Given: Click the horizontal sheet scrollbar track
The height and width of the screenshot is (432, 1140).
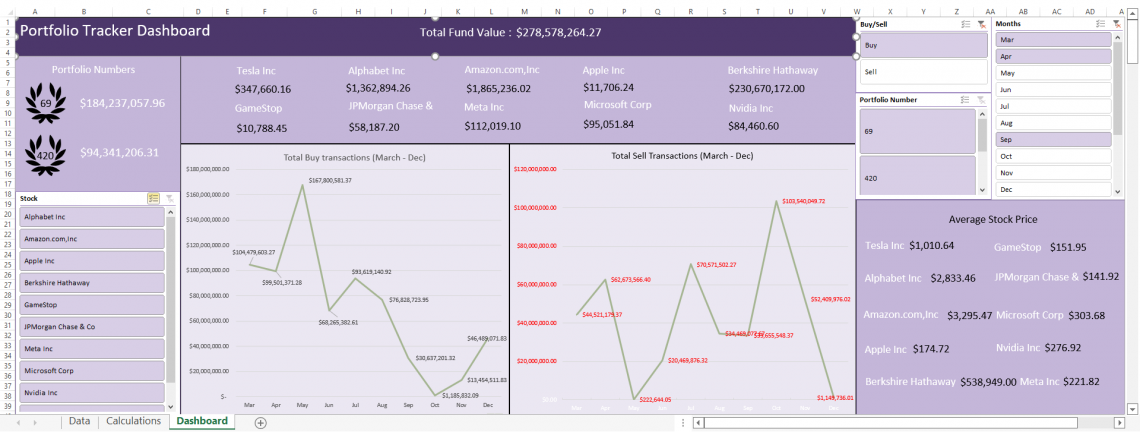Looking at the screenshot, I should (907, 422).
